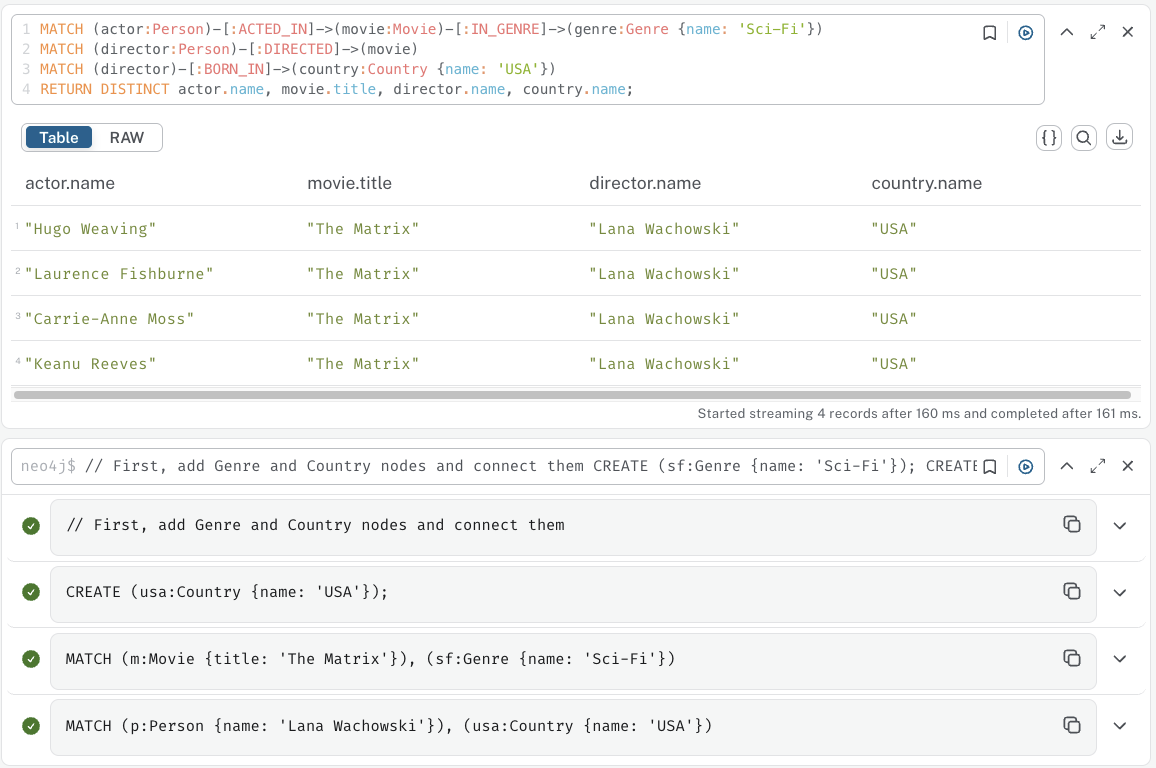
Task: Click the neo4j$ command input field
Action: click(x=500, y=465)
